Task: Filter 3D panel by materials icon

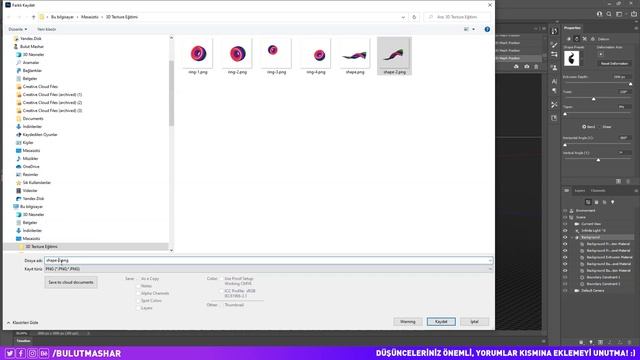Action: 604,202
